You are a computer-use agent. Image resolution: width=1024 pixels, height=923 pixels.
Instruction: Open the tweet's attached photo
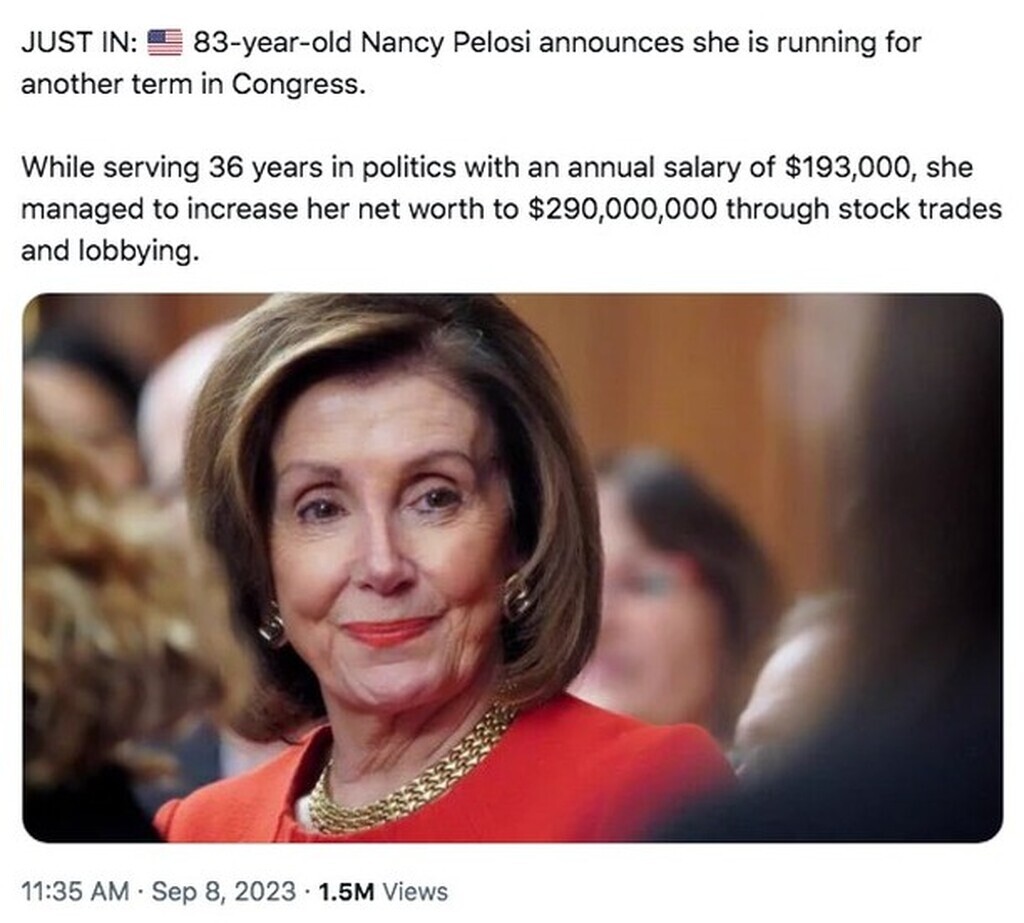tap(512, 567)
